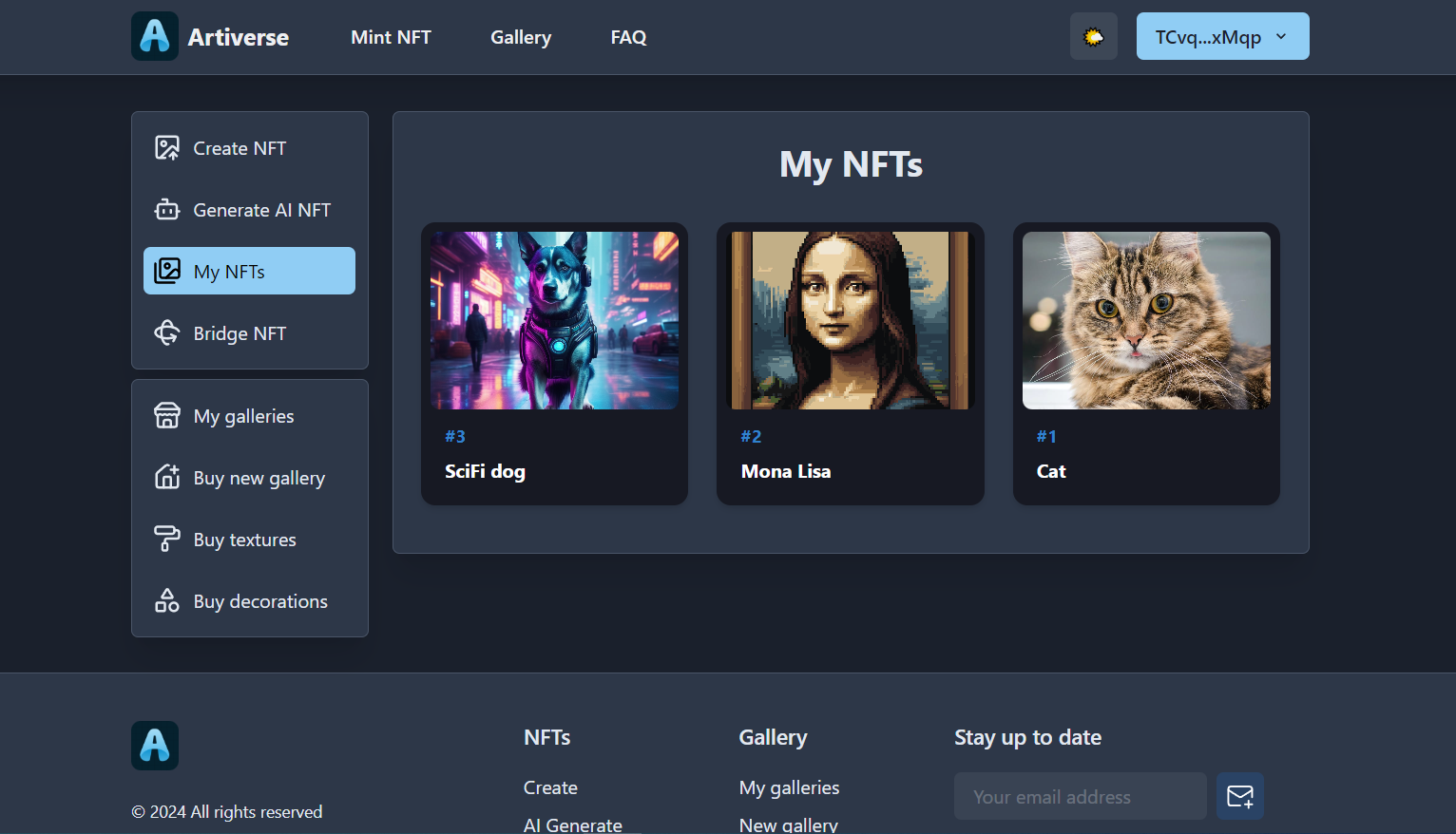Open Buy decorations label in sidebar
The width and height of the screenshot is (1456, 834).
coord(260,601)
